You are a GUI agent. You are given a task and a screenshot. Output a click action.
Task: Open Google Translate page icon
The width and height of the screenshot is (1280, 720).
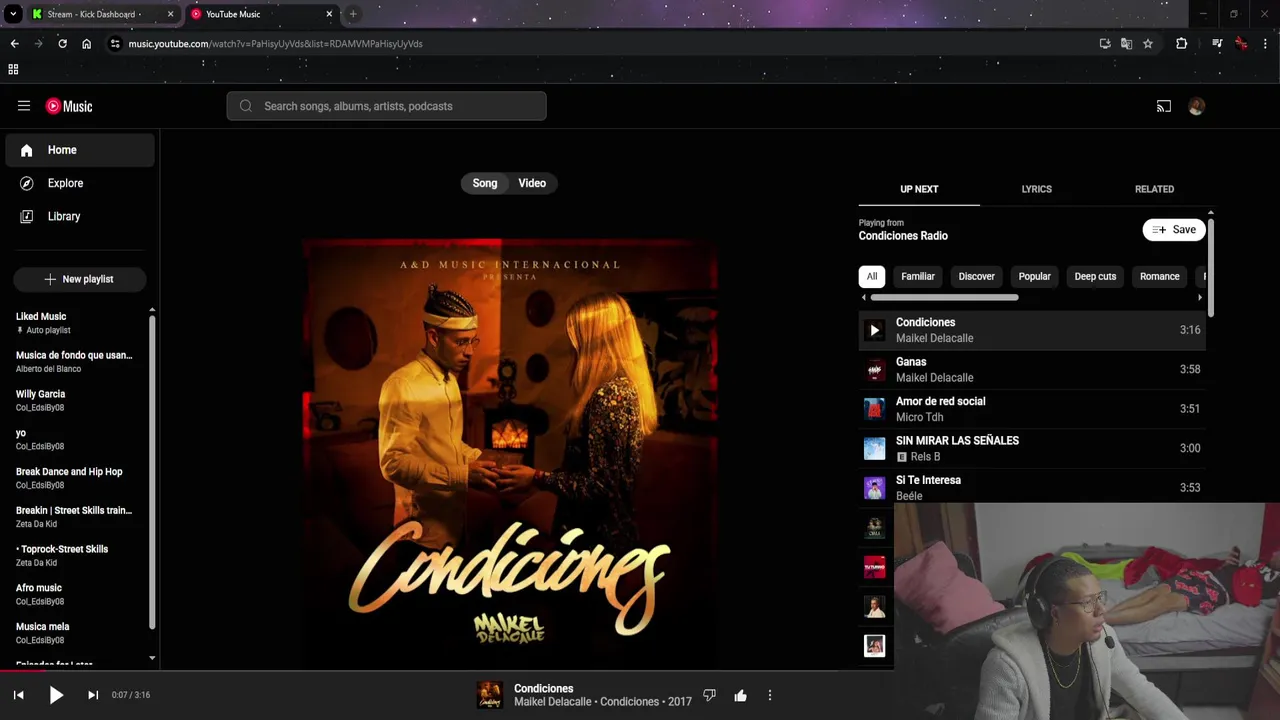pyautogui.click(x=1126, y=44)
